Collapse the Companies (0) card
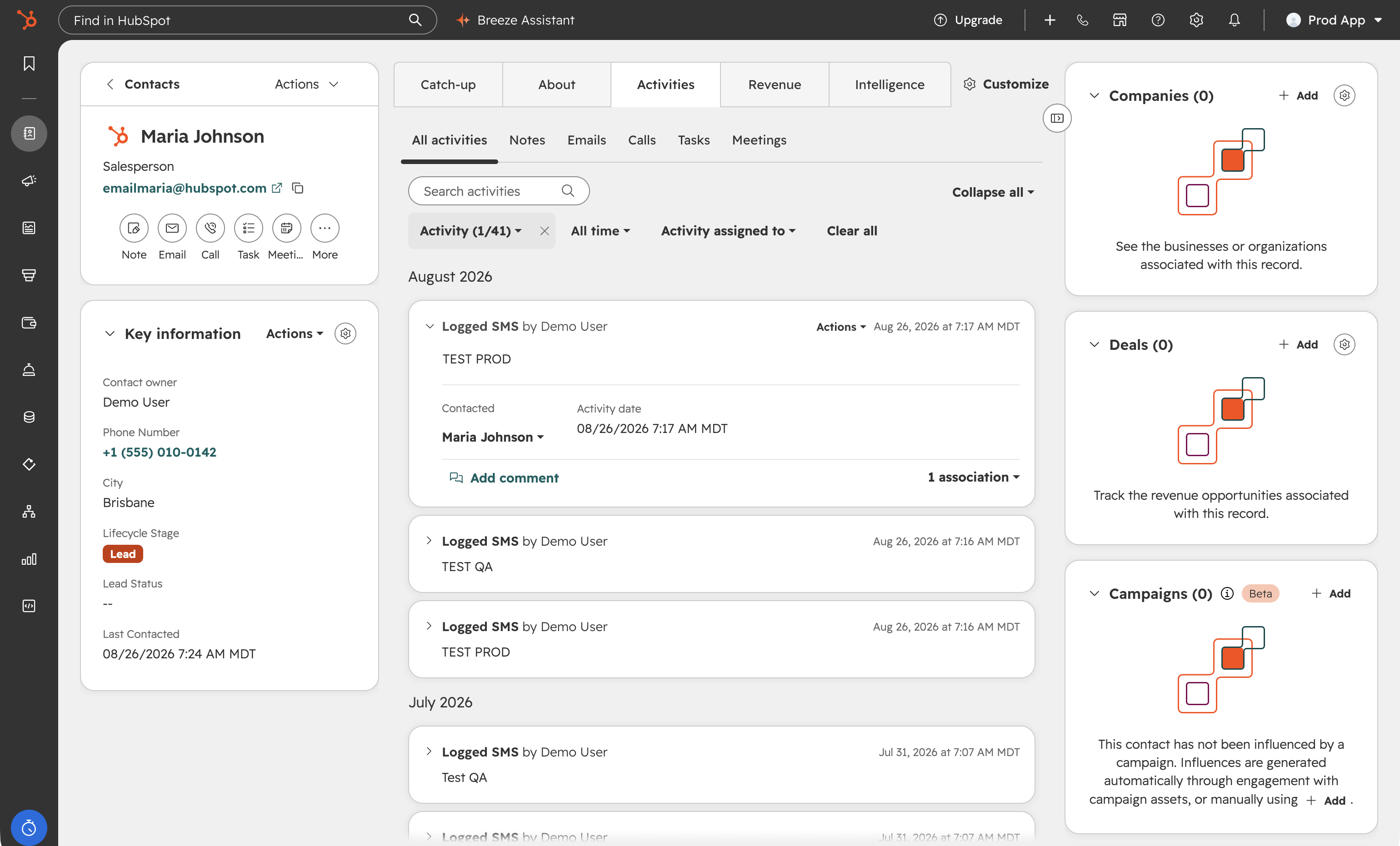The width and height of the screenshot is (1400, 846). (1095, 95)
